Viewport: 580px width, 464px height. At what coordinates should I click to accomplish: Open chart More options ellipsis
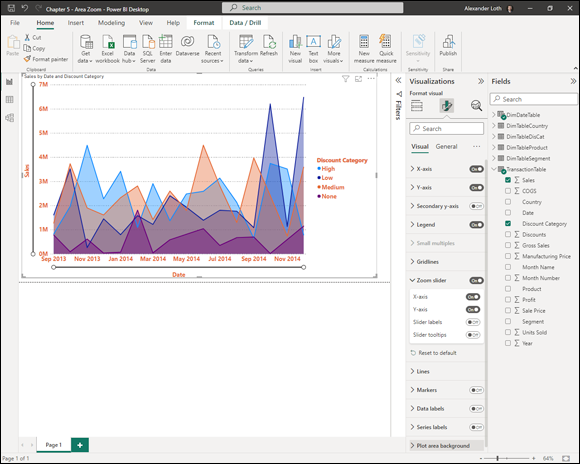(371, 79)
